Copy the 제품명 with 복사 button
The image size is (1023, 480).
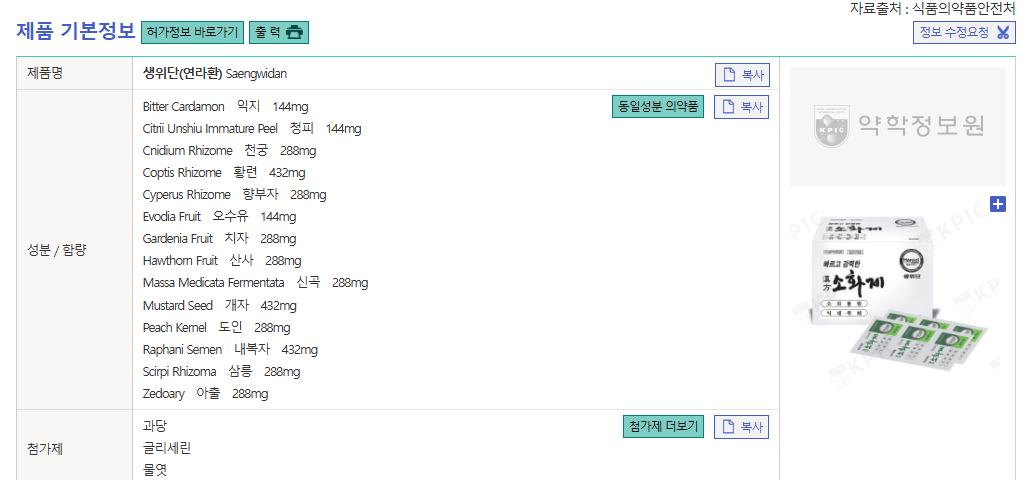[x=742, y=75]
